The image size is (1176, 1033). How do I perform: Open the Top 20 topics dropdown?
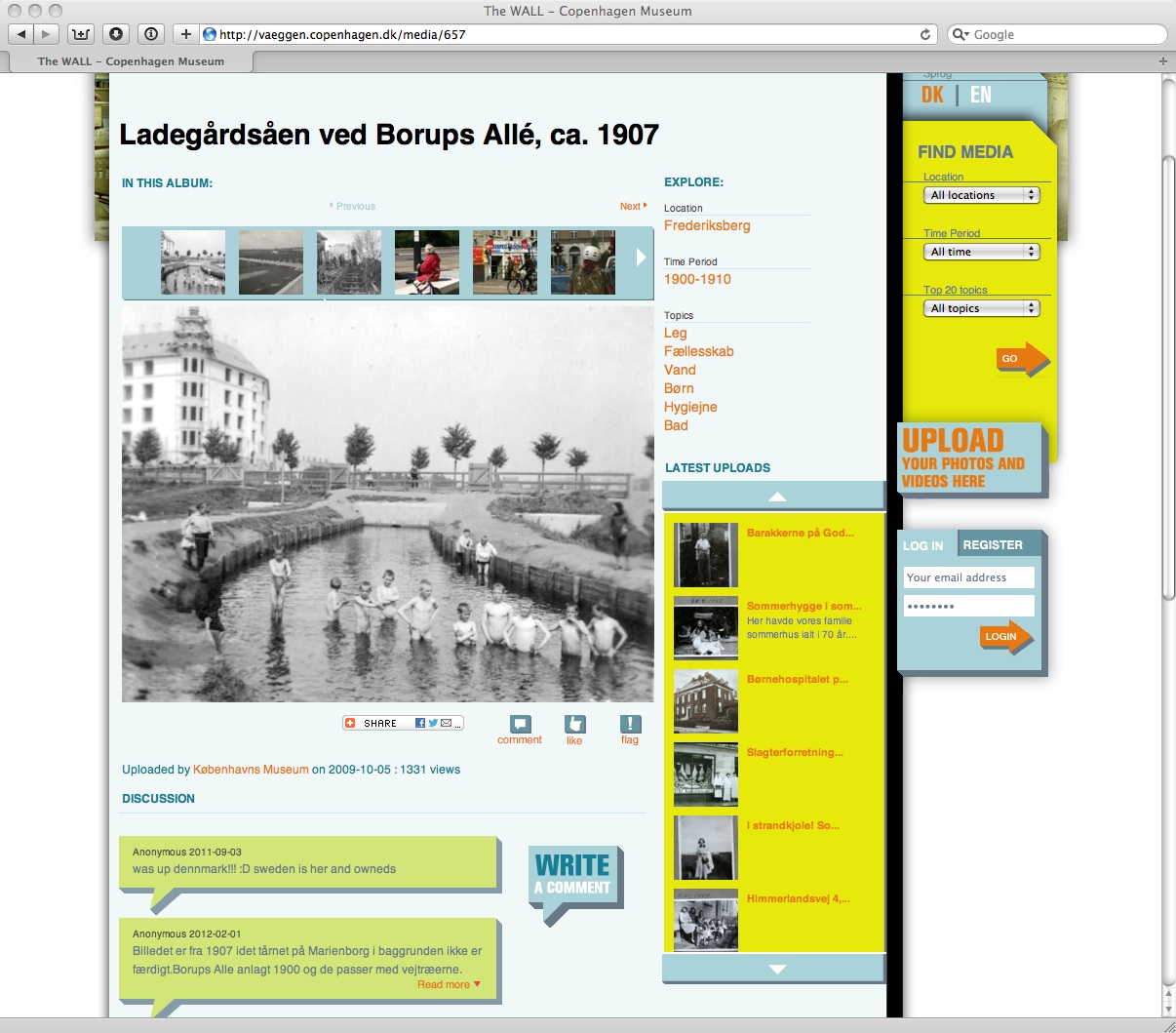982,308
